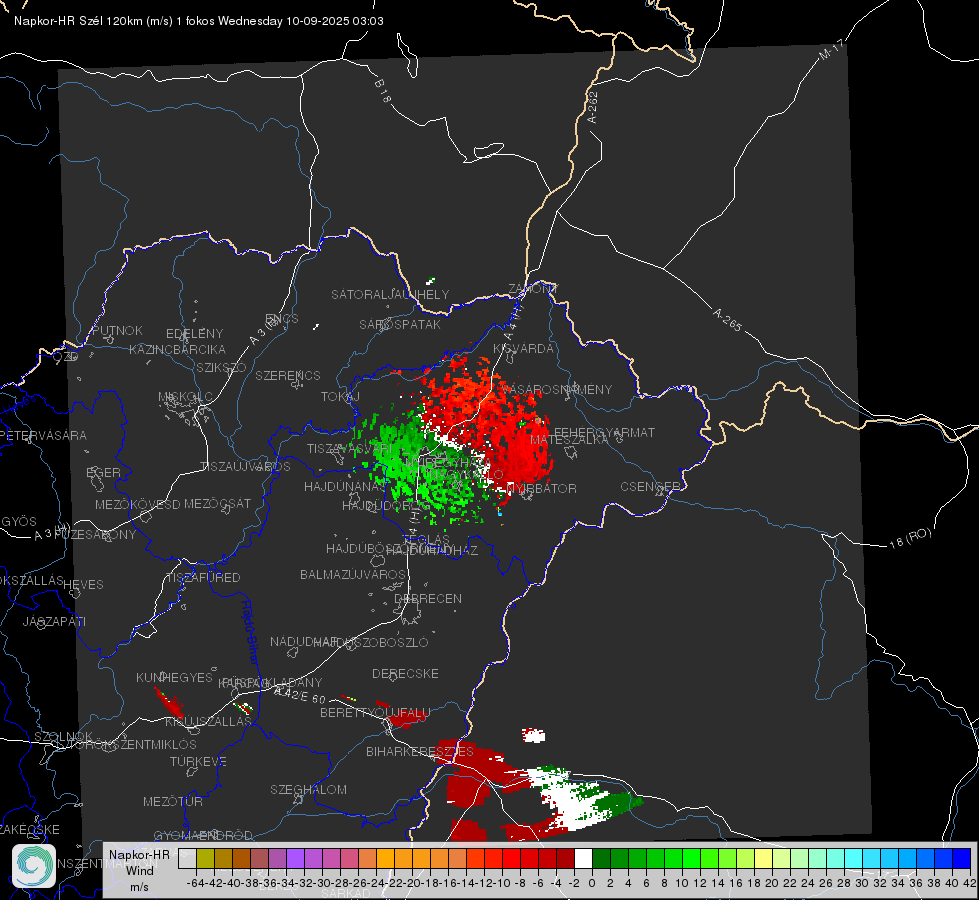Screen dimensions: 979x900
Task: Click the SZEGHALOM label
Action: pyautogui.click(x=308, y=789)
